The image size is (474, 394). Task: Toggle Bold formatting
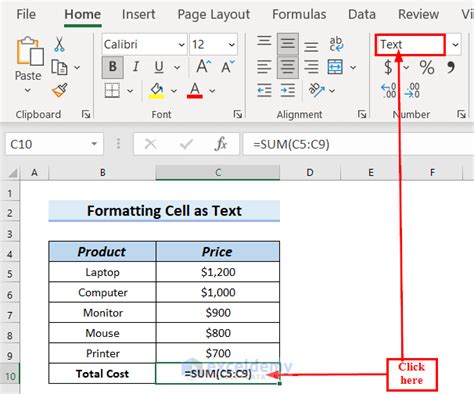pyautogui.click(x=113, y=67)
